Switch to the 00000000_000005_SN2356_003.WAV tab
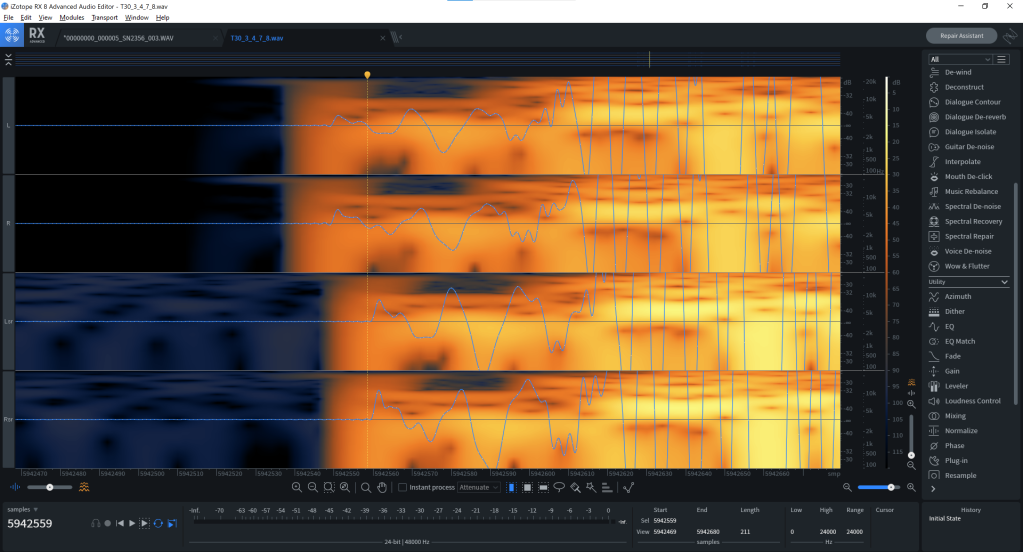 pos(139,37)
